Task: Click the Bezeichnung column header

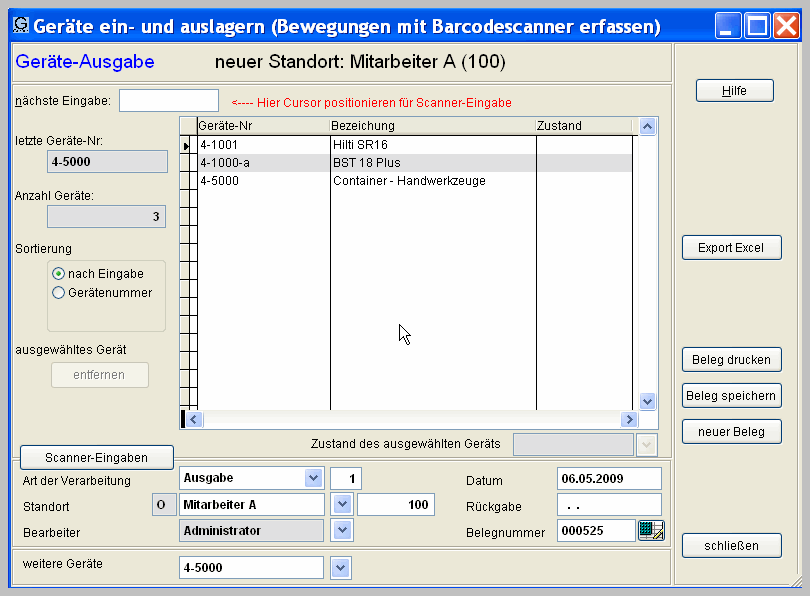Action: pyautogui.click(x=432, y=126)
